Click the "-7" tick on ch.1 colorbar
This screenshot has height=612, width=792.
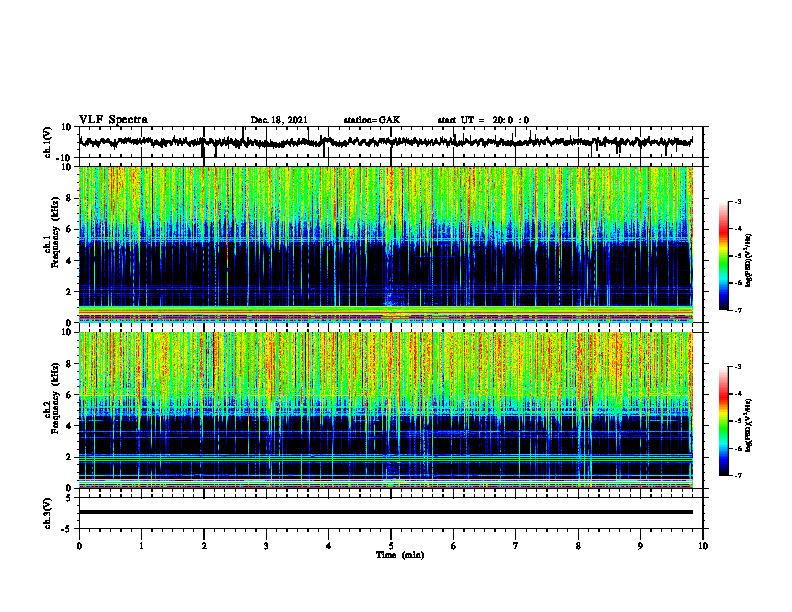click(x=738, y=310)
